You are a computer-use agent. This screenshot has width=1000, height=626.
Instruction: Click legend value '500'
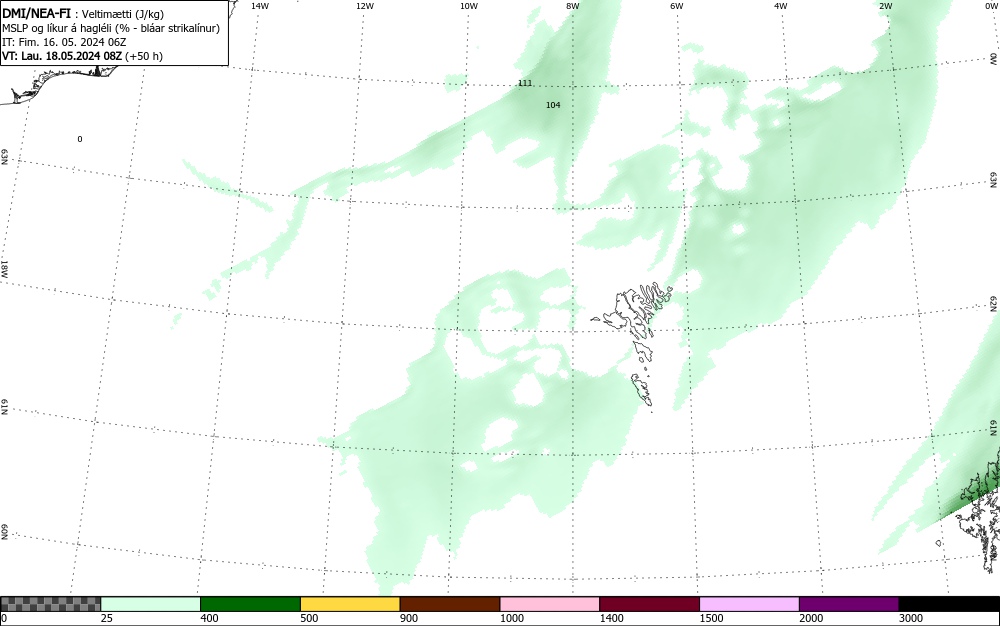click(309, 618)
